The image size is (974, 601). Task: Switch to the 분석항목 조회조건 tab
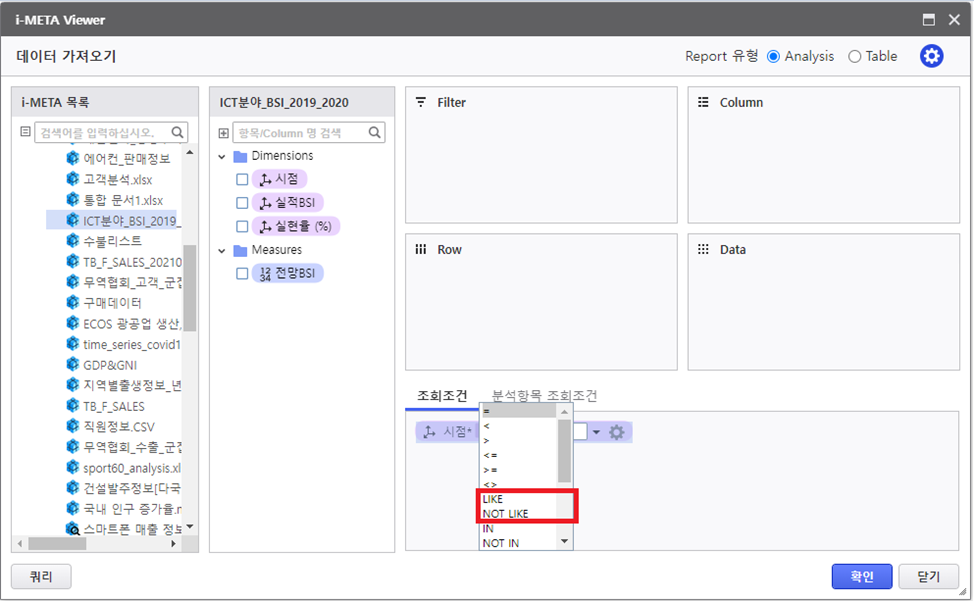pos(544,395)
